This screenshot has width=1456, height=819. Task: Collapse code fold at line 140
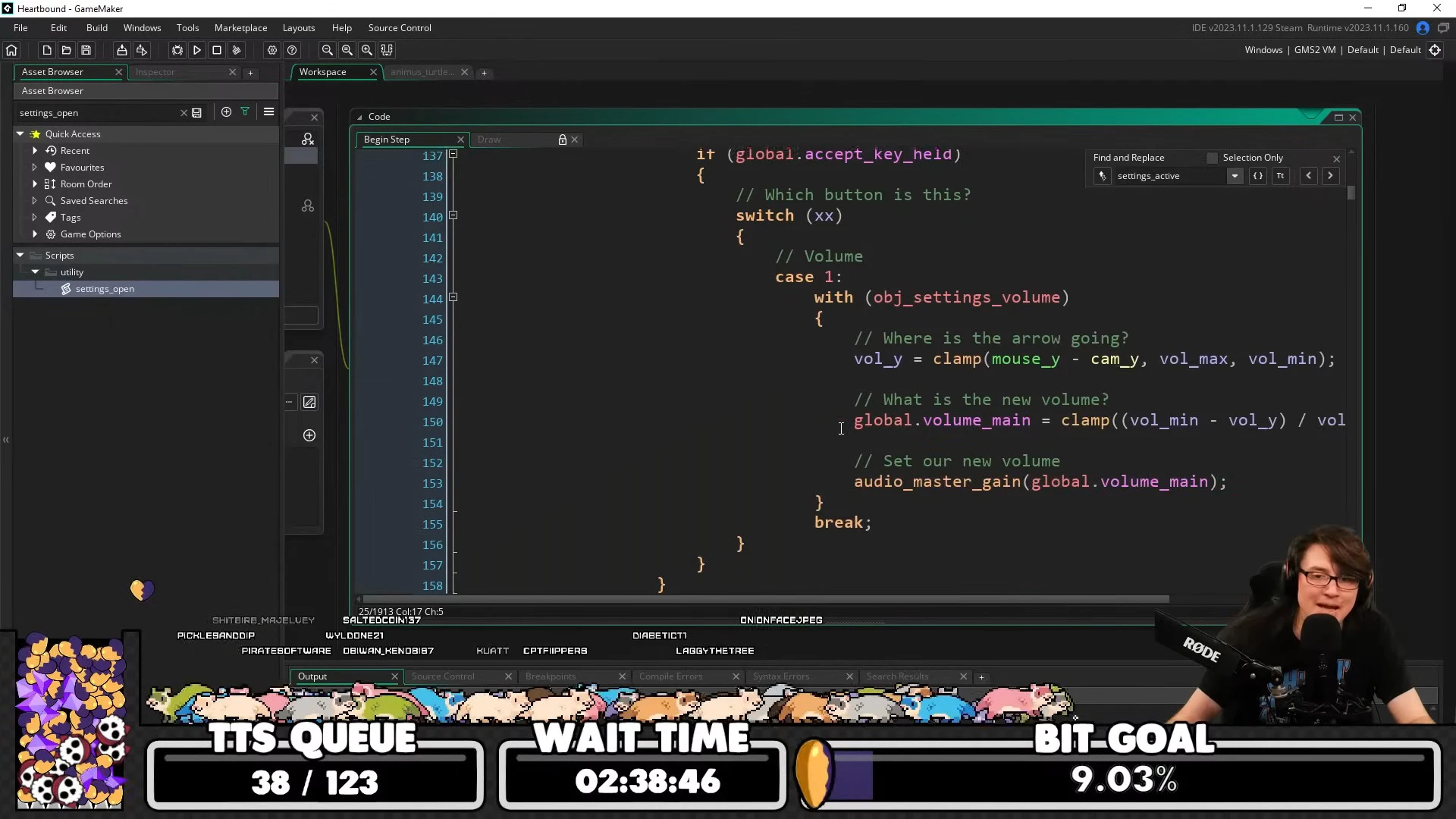[453, 216]
